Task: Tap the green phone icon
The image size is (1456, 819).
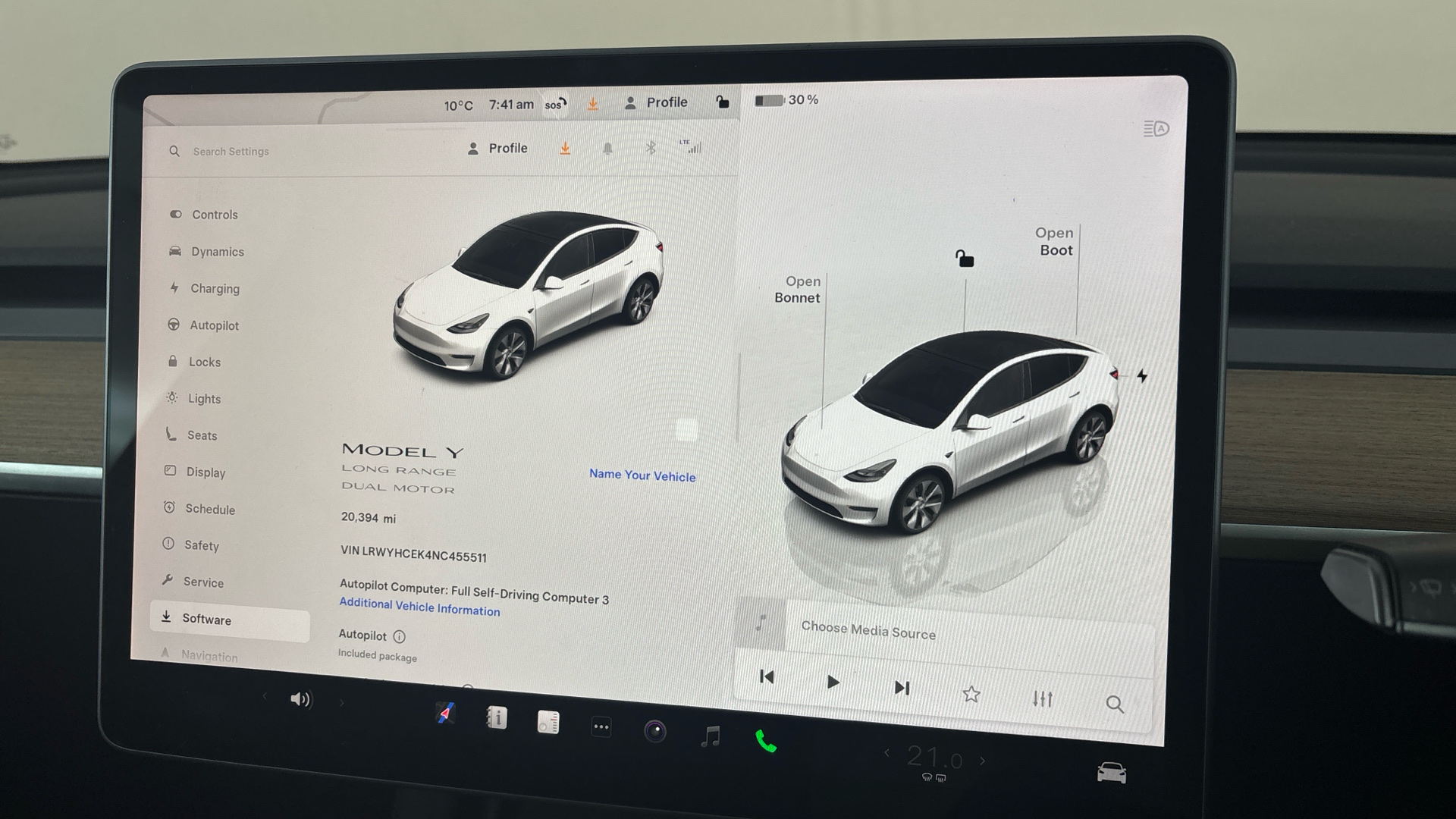Action: 765,741
